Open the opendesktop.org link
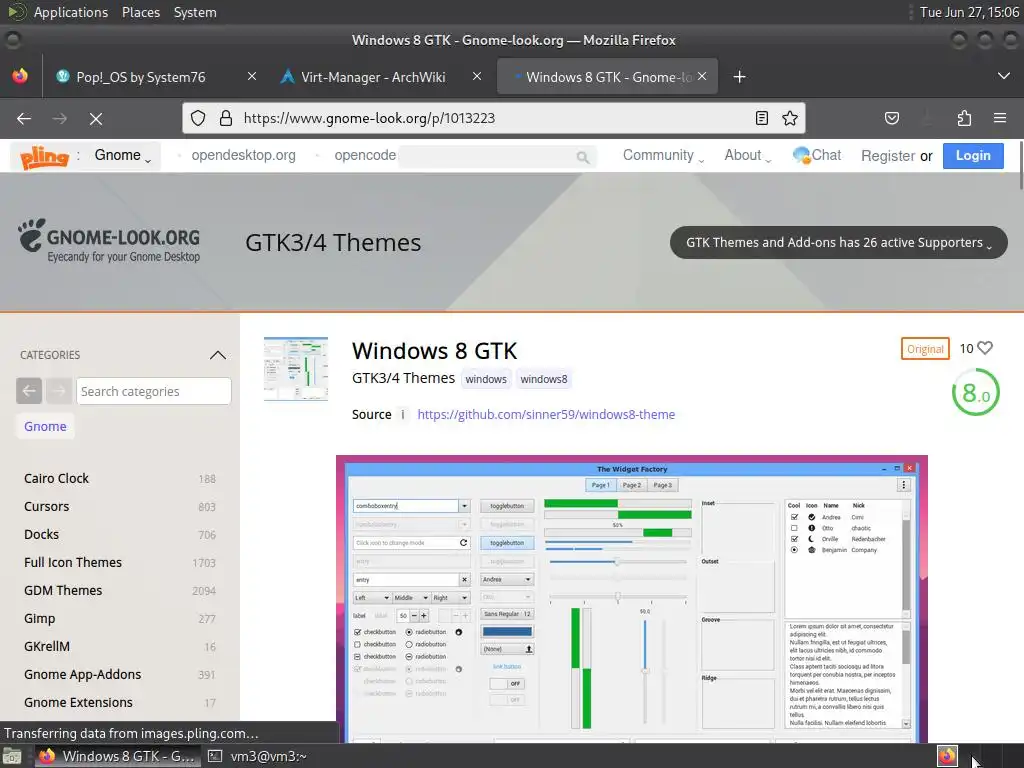Image resolution: width=1024 pixels, height=768 pixels. pos(244,155)
